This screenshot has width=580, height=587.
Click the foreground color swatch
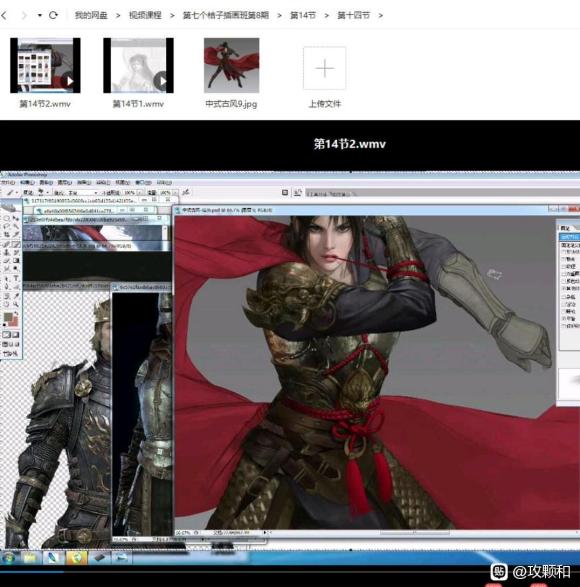click(8, 318)
